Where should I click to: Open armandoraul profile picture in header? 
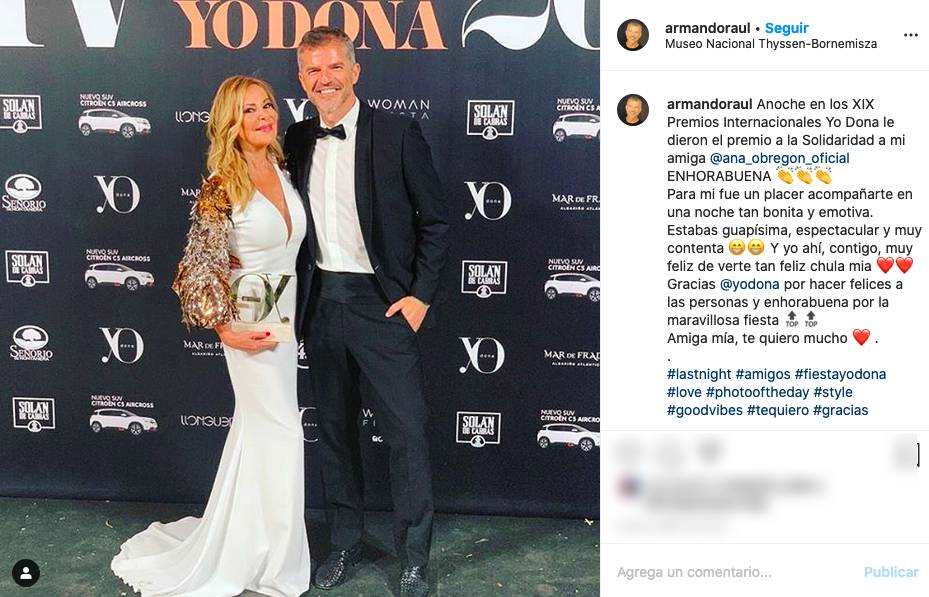point(633,35)
